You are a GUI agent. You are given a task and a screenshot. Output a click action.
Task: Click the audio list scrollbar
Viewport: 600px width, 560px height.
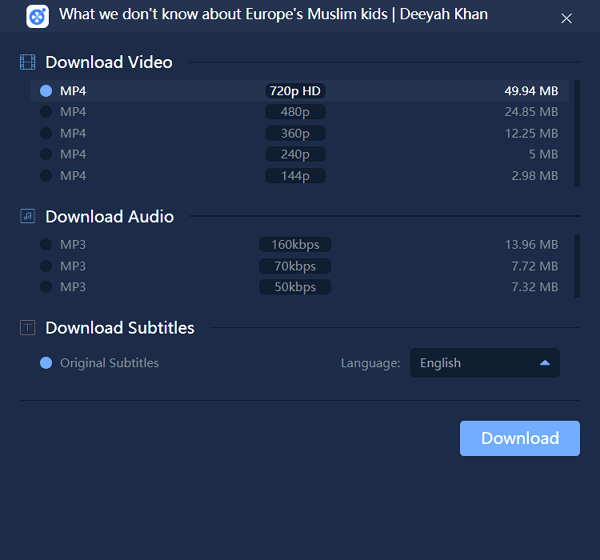pyautogui.click(x=576, y=265)
